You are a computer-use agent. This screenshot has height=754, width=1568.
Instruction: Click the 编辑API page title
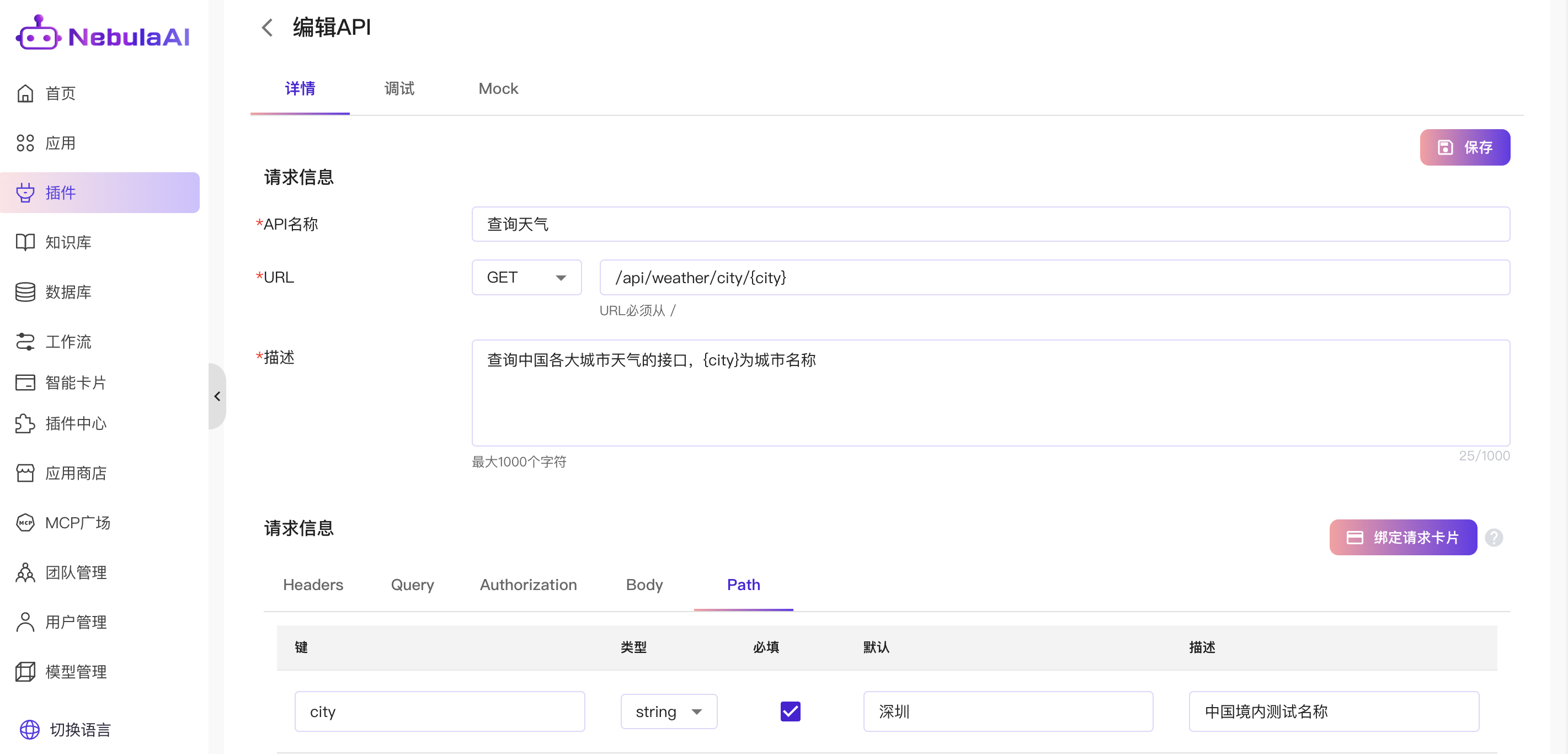332,28
